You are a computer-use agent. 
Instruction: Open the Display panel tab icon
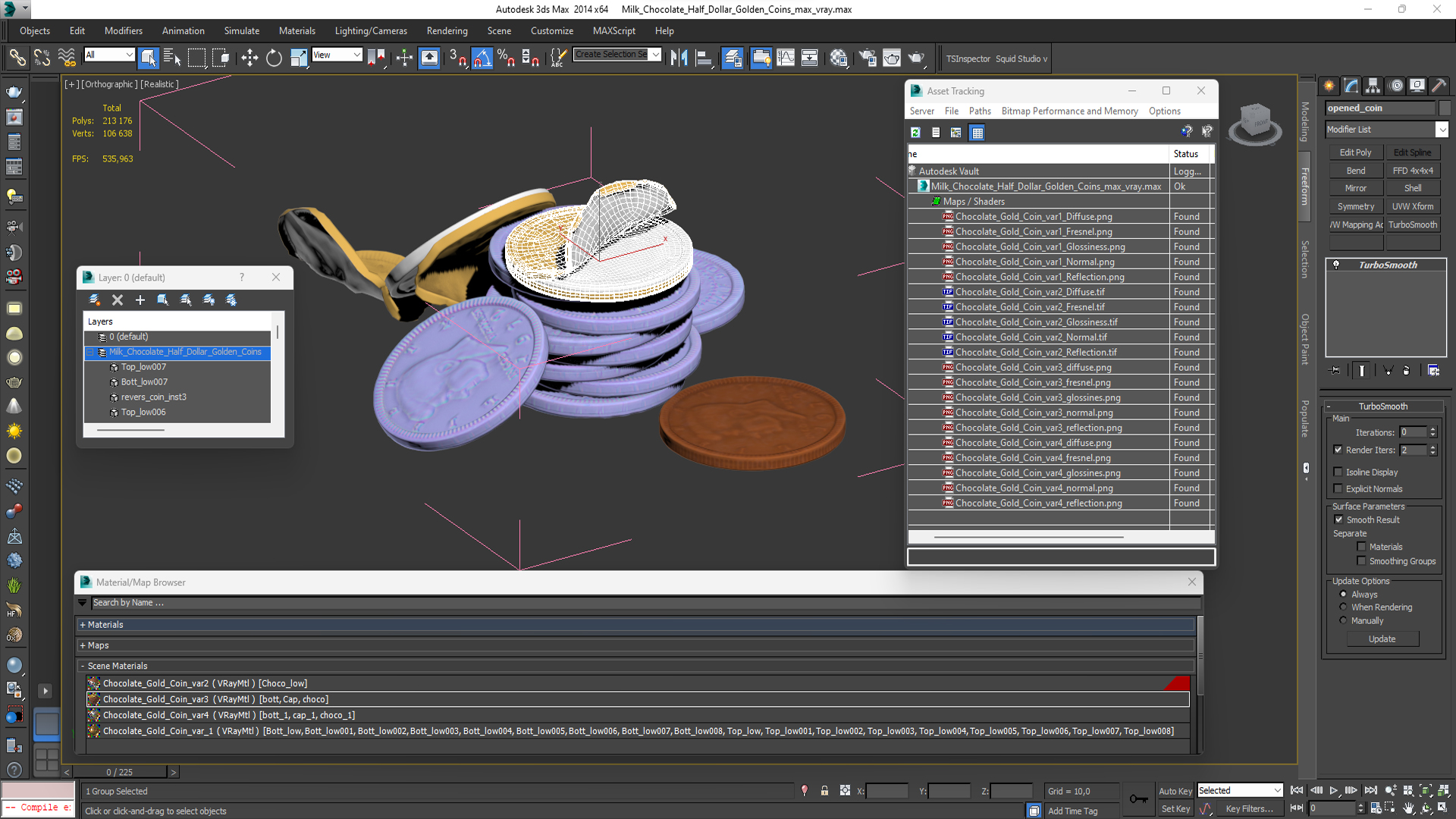coord(1417,86)
